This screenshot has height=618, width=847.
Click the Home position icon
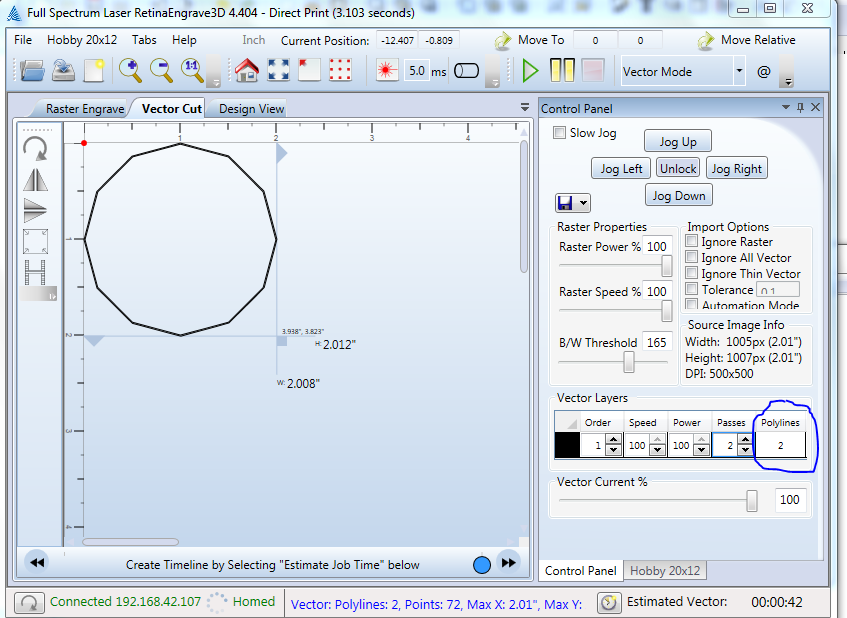246,71
